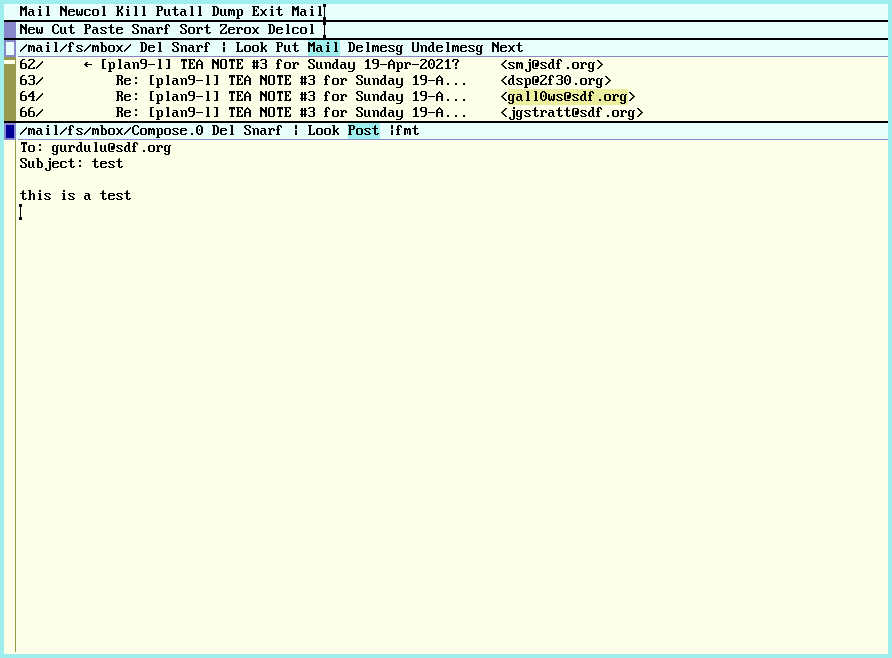Click Post to send the message
The image size is (892, 658).
pyautogui.click(x=364, y=131)
